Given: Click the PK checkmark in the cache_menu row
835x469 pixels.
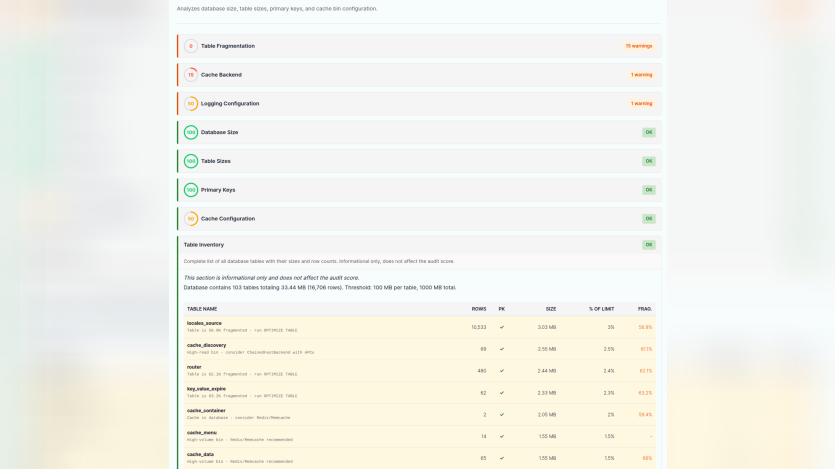Looking at the screenshot, I should pyautogui.click(x=502, y=437).
